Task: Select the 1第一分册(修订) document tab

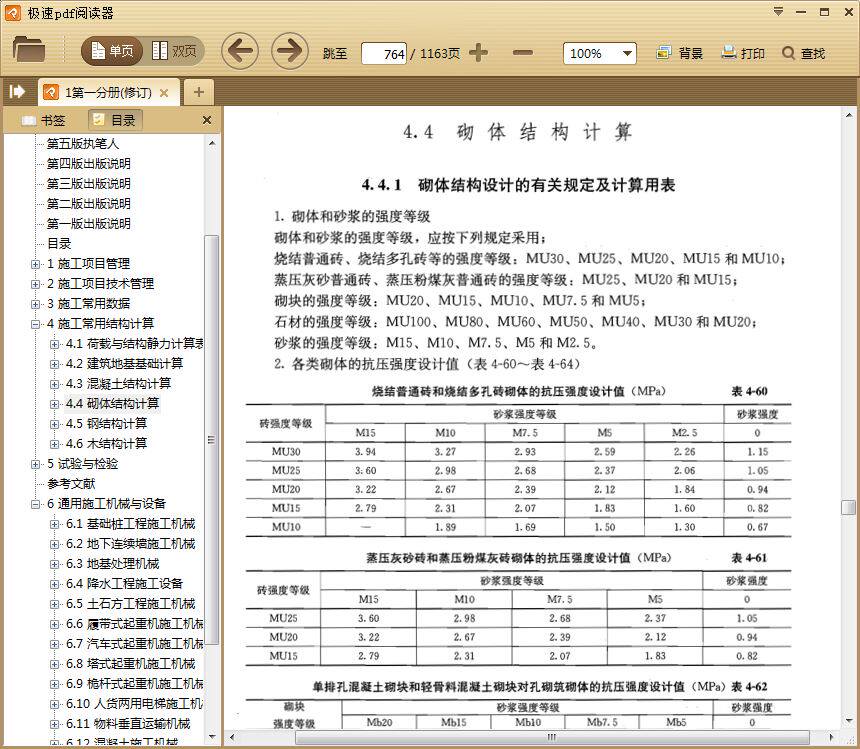Action: 108,93
